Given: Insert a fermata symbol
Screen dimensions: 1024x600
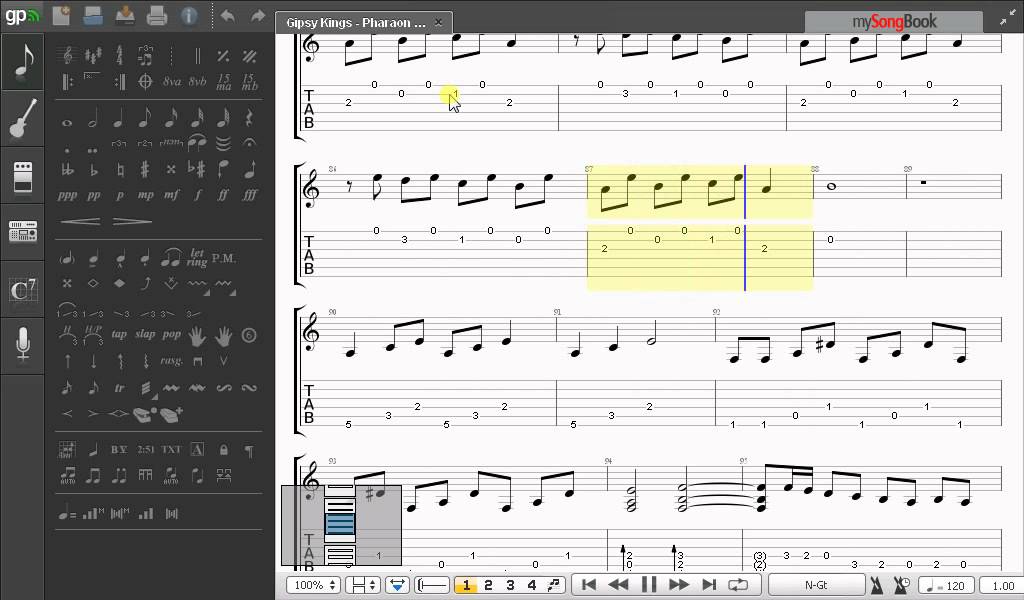Looking at the screenshot, I should pyautogui.click(x=249, y=142).
